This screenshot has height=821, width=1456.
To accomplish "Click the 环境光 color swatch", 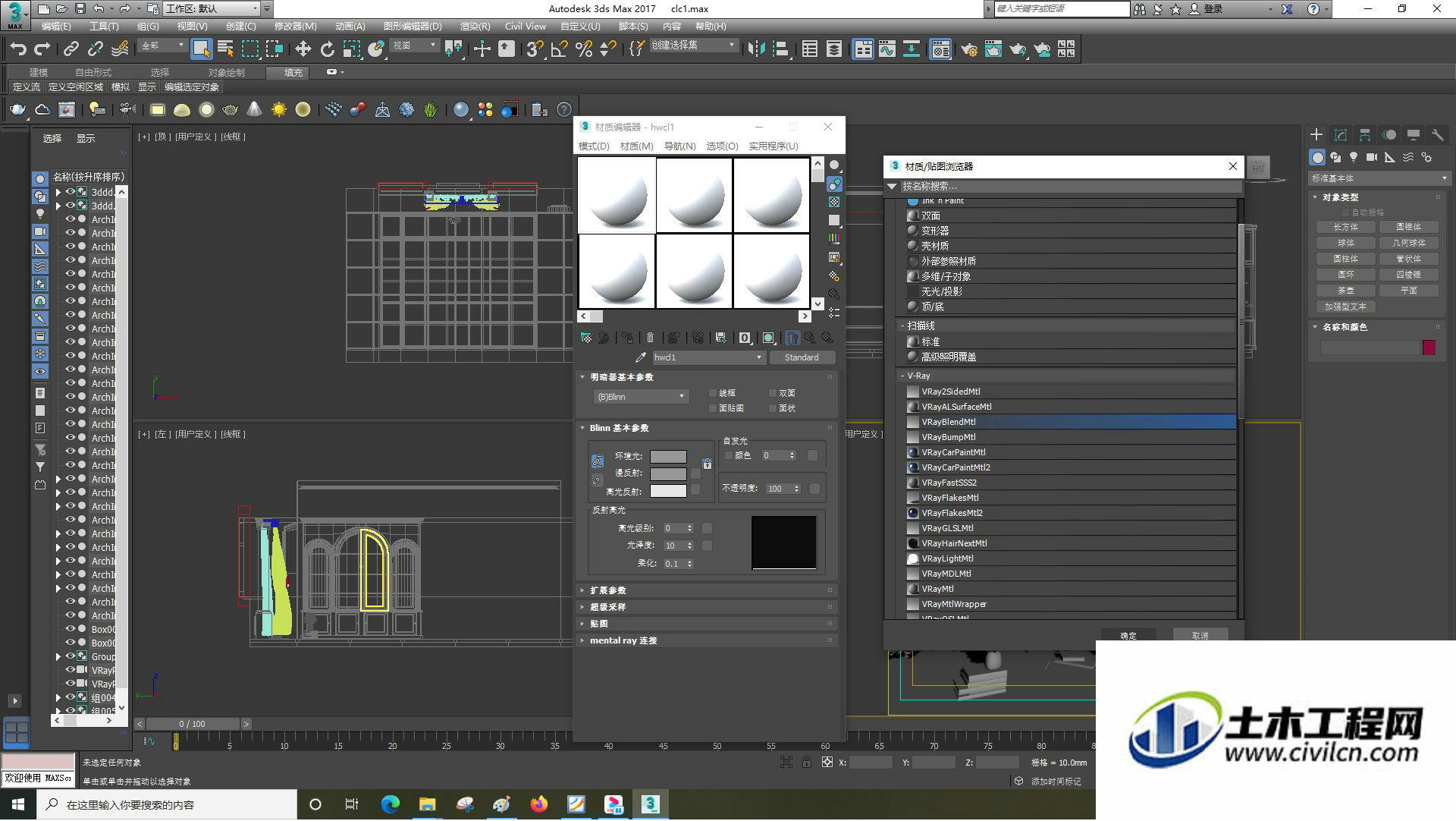I will 668,457.
